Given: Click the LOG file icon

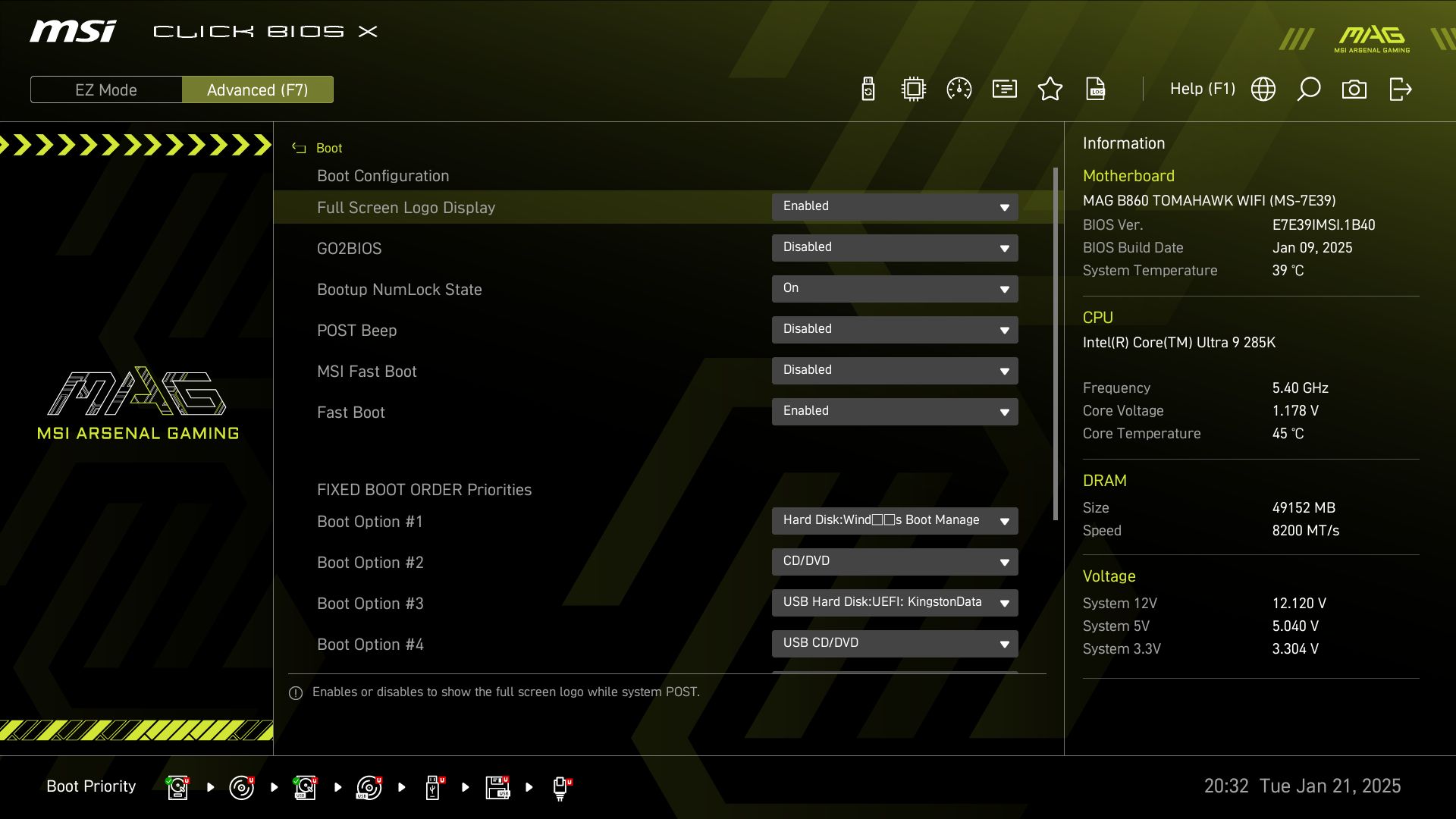Looking at the screenshot, I should point(1096,89).
